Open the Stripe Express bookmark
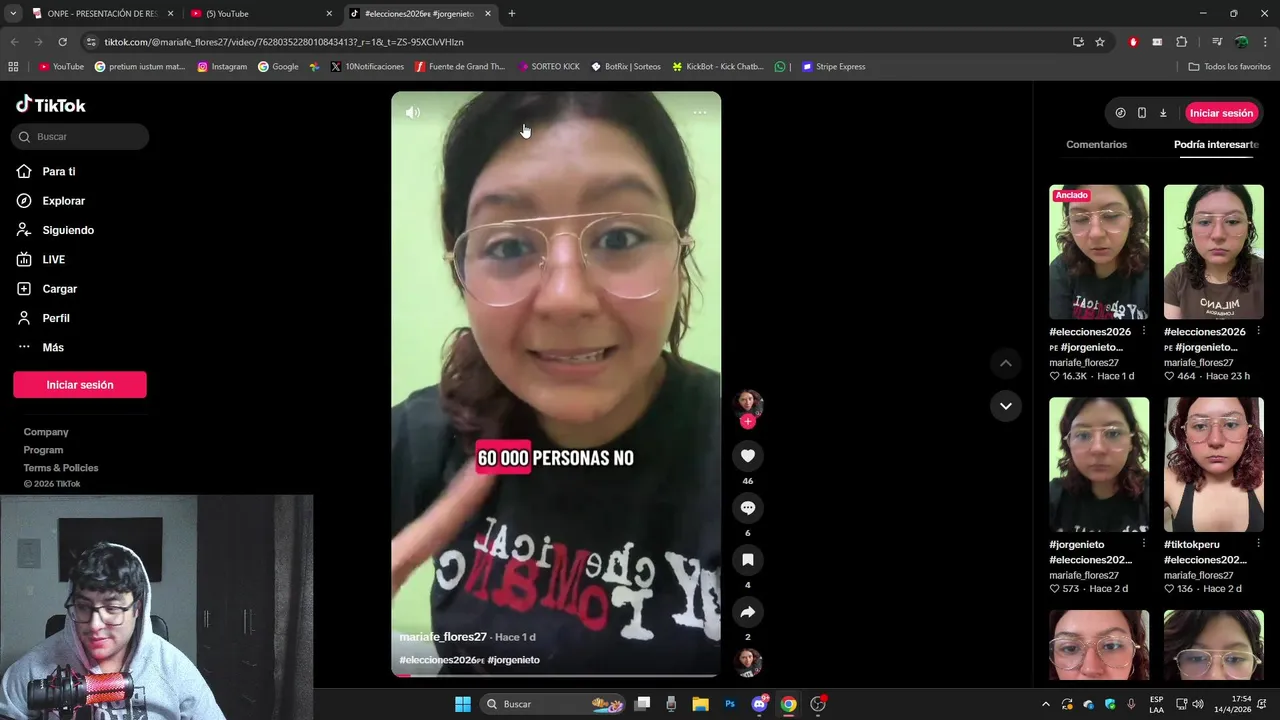This screenshot has height=720, width=1280. coord(833,67)
